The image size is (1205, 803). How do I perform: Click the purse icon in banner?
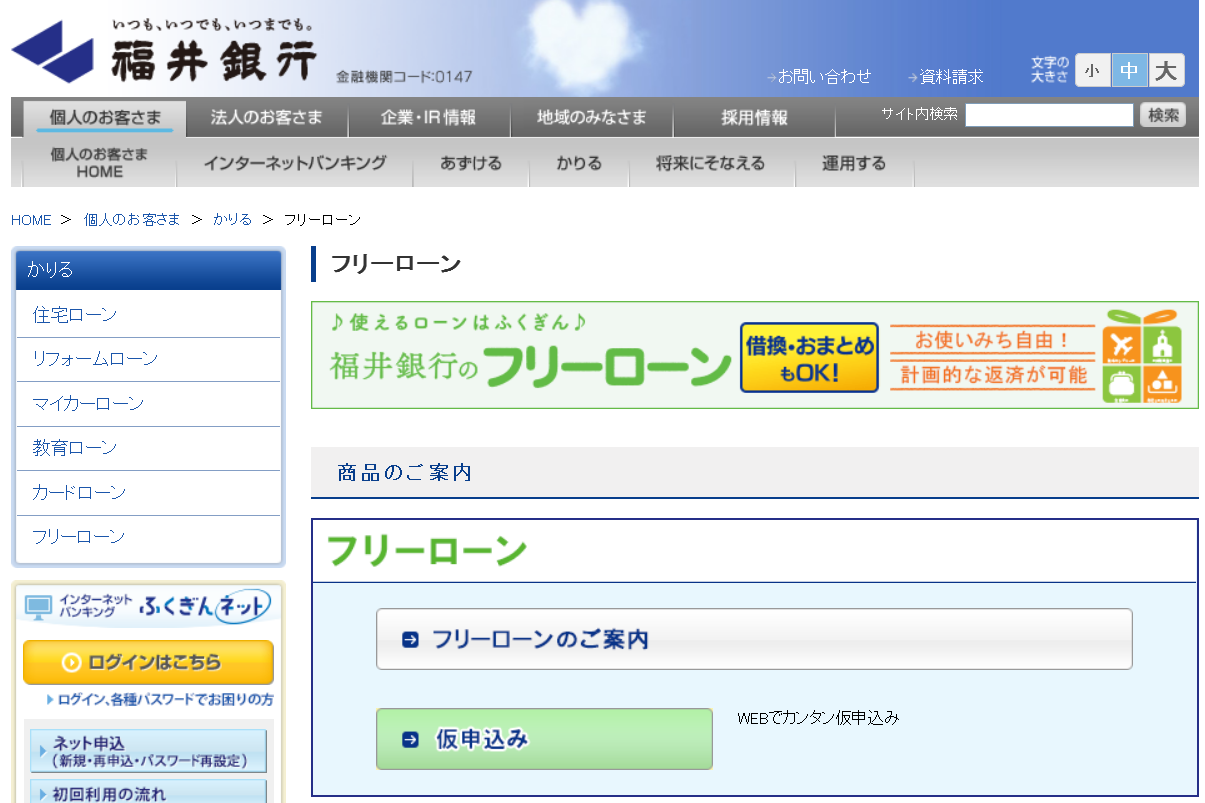1121,385
